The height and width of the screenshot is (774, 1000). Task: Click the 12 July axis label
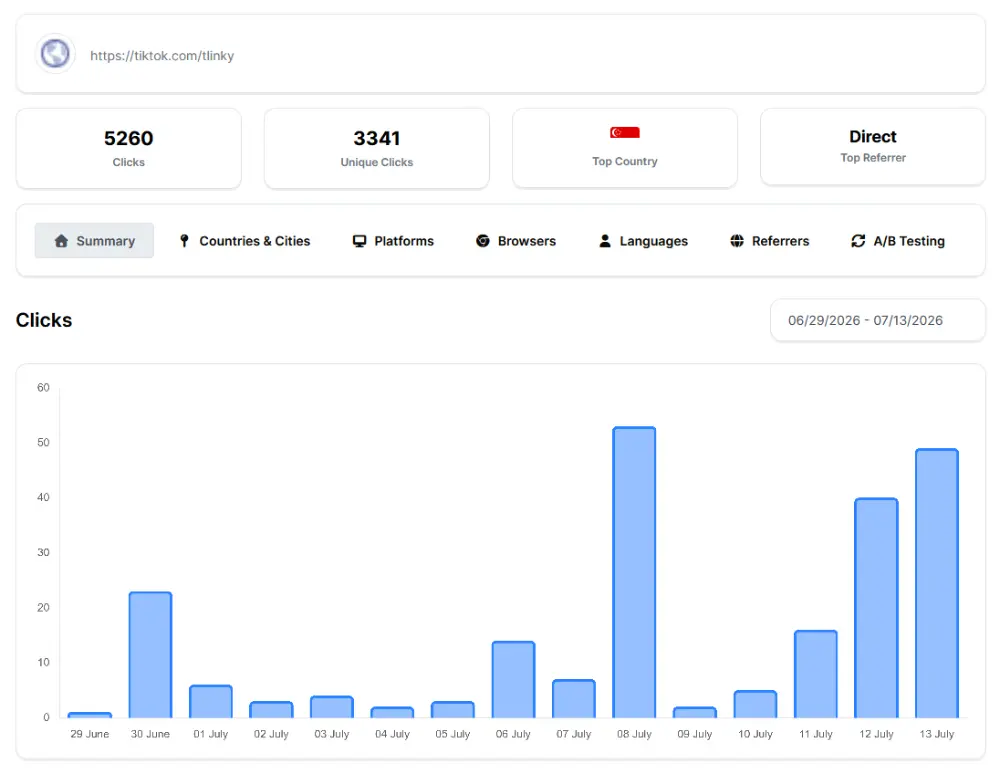point(876,734)
